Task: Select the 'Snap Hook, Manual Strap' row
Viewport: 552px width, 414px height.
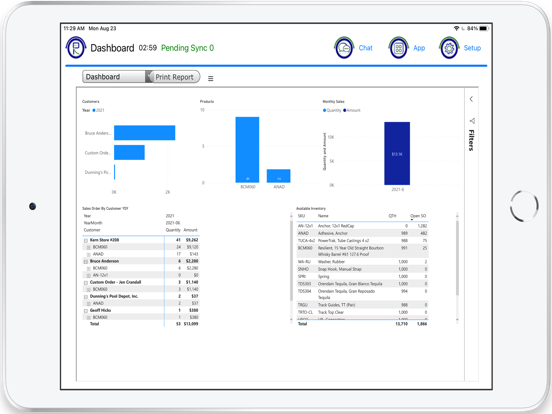Action: [x=362, y=269]
